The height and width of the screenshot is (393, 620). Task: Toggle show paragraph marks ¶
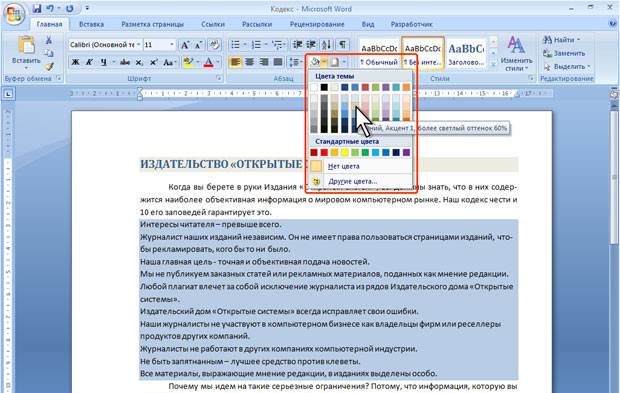(342, 45)
